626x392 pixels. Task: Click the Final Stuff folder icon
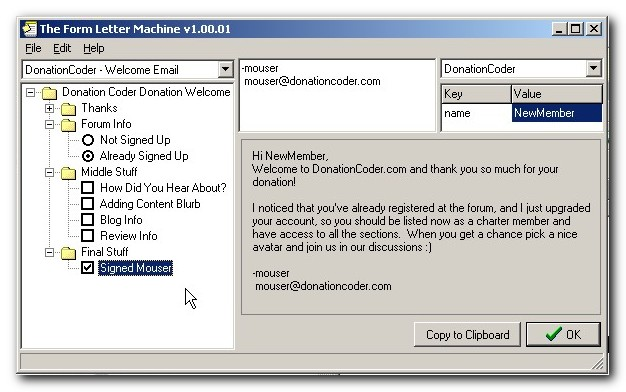(x=69, y=252)
